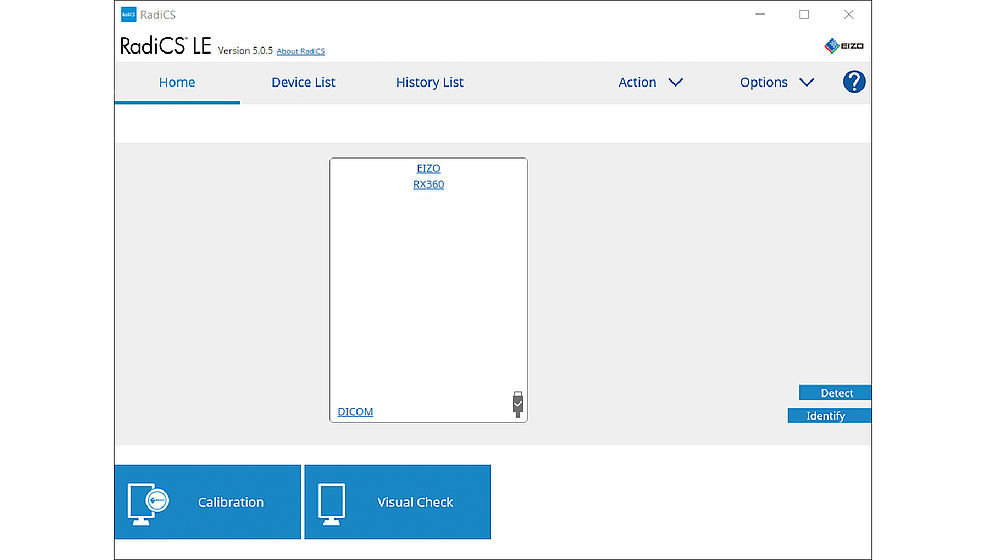Click the EIZO manufacturer link on monitor card
986x560 pixels.
pos(428,168)
